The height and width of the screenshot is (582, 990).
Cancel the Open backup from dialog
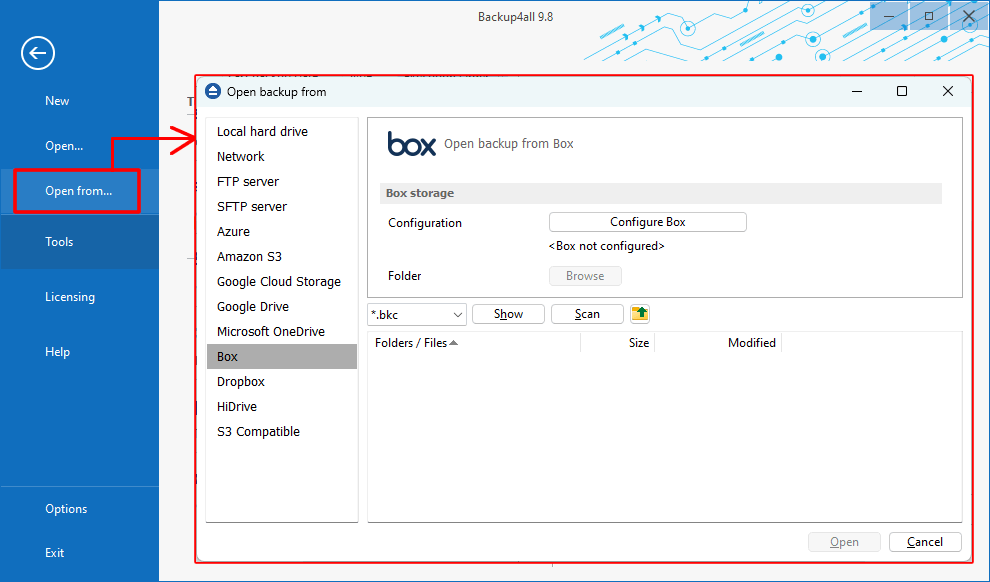click(x=924, y=541)
